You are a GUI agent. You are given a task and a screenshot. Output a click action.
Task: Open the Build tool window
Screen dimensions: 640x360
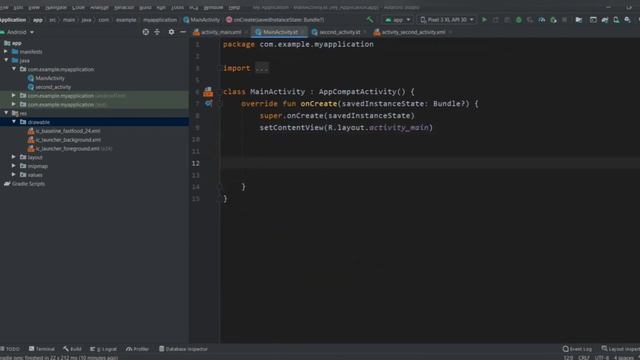point(72,349)
